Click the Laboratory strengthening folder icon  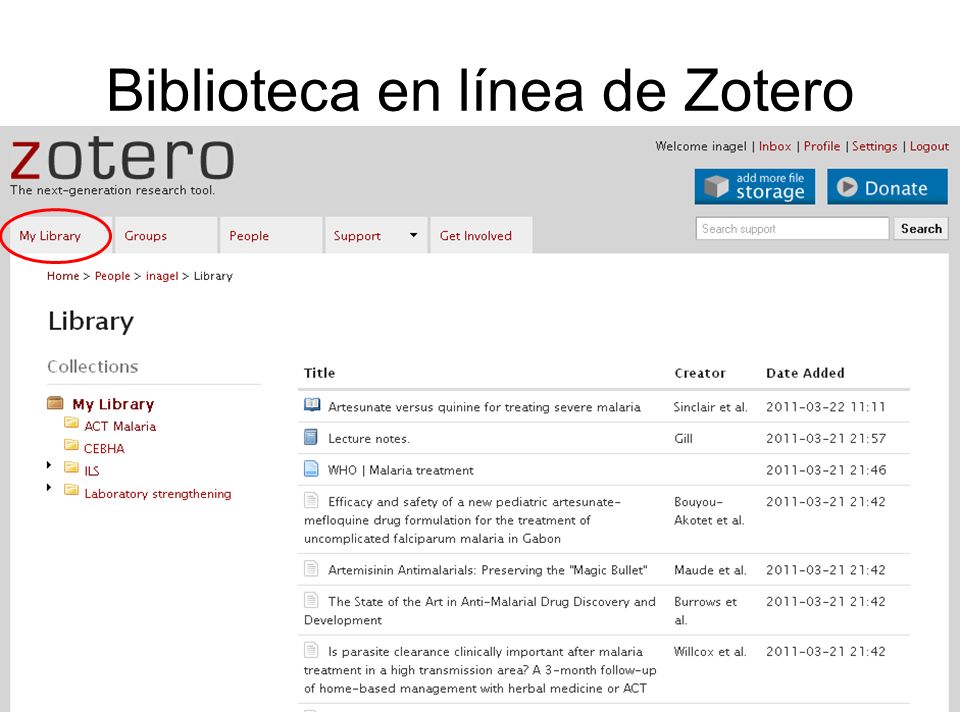click(x=71, y=490)
